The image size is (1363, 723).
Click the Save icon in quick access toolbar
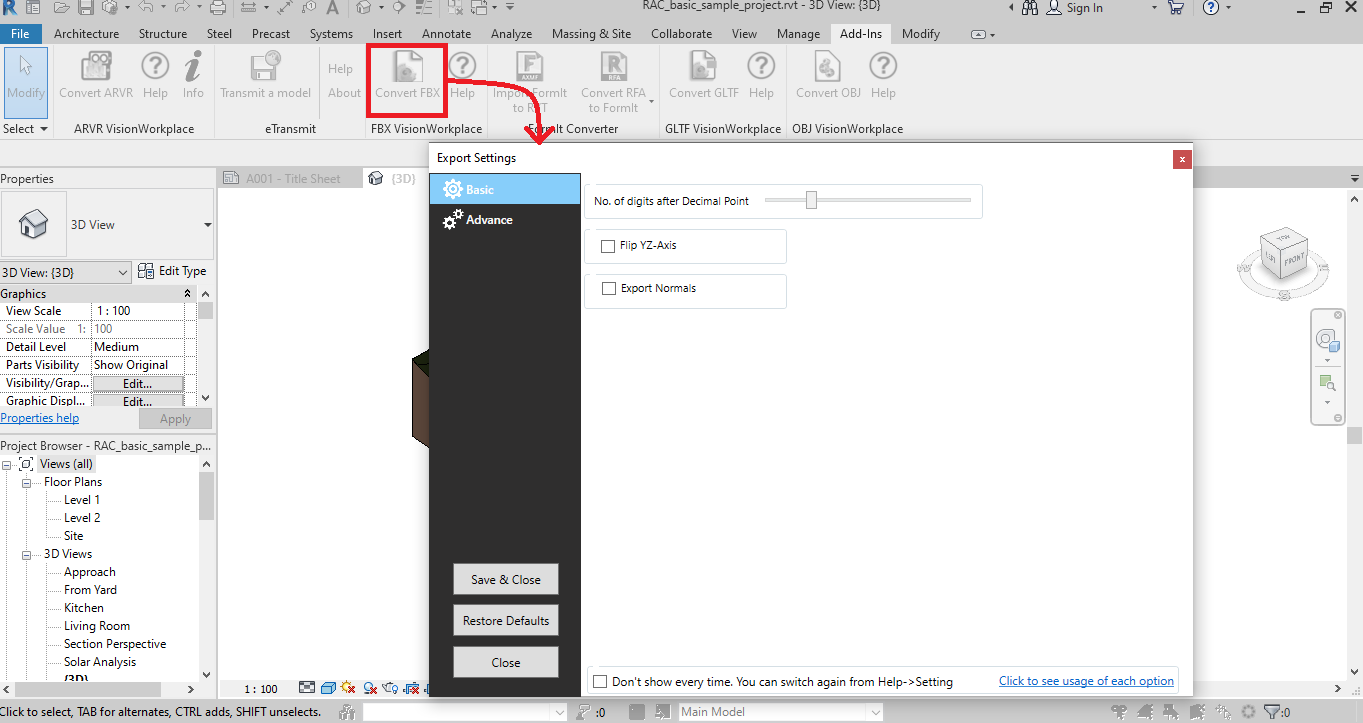pos(86,8)
